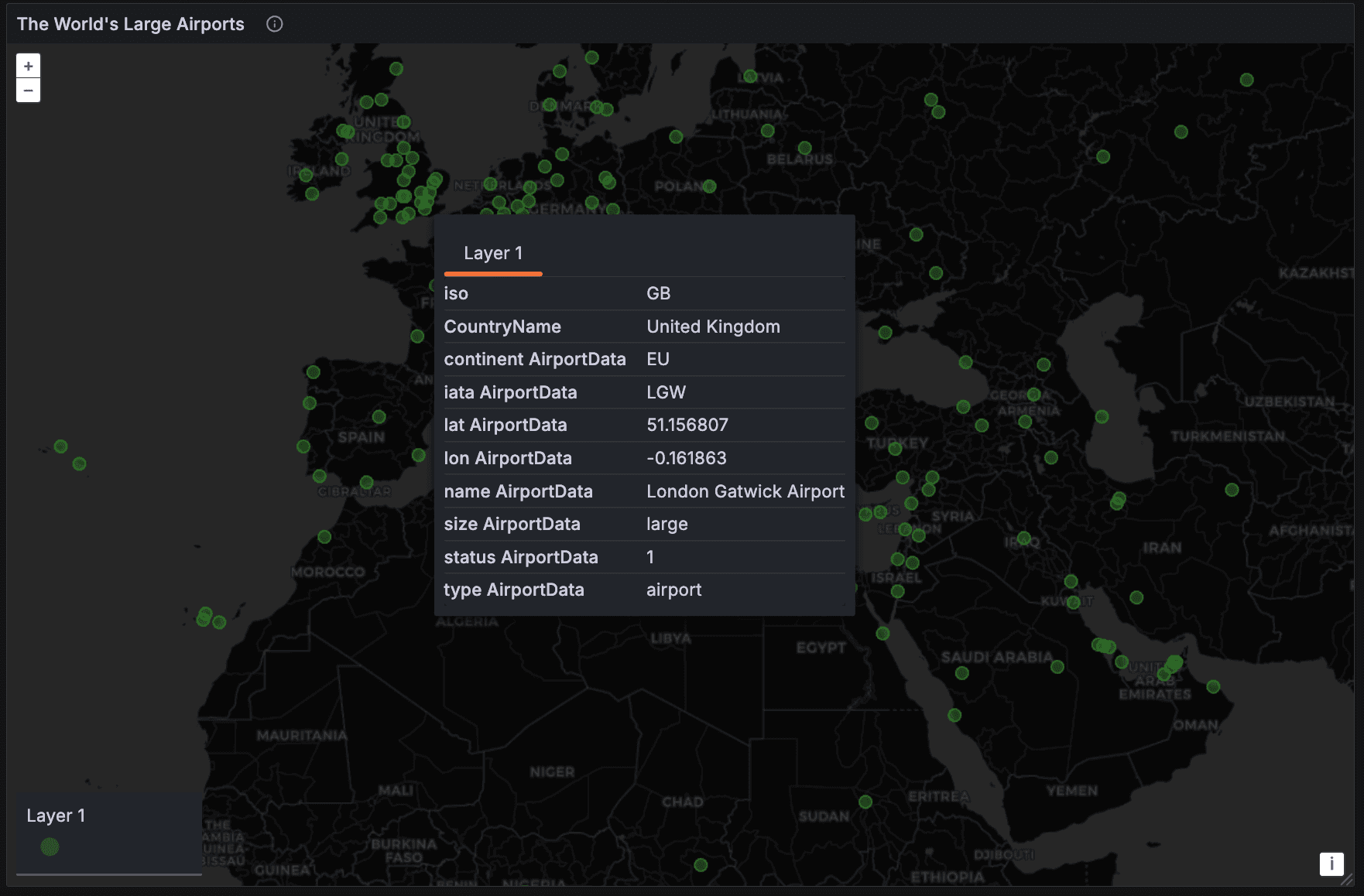The width and height of the screenshot is (1364, 896).
Task: Zoom out of the map with minus button
Action: pos(29,91)
